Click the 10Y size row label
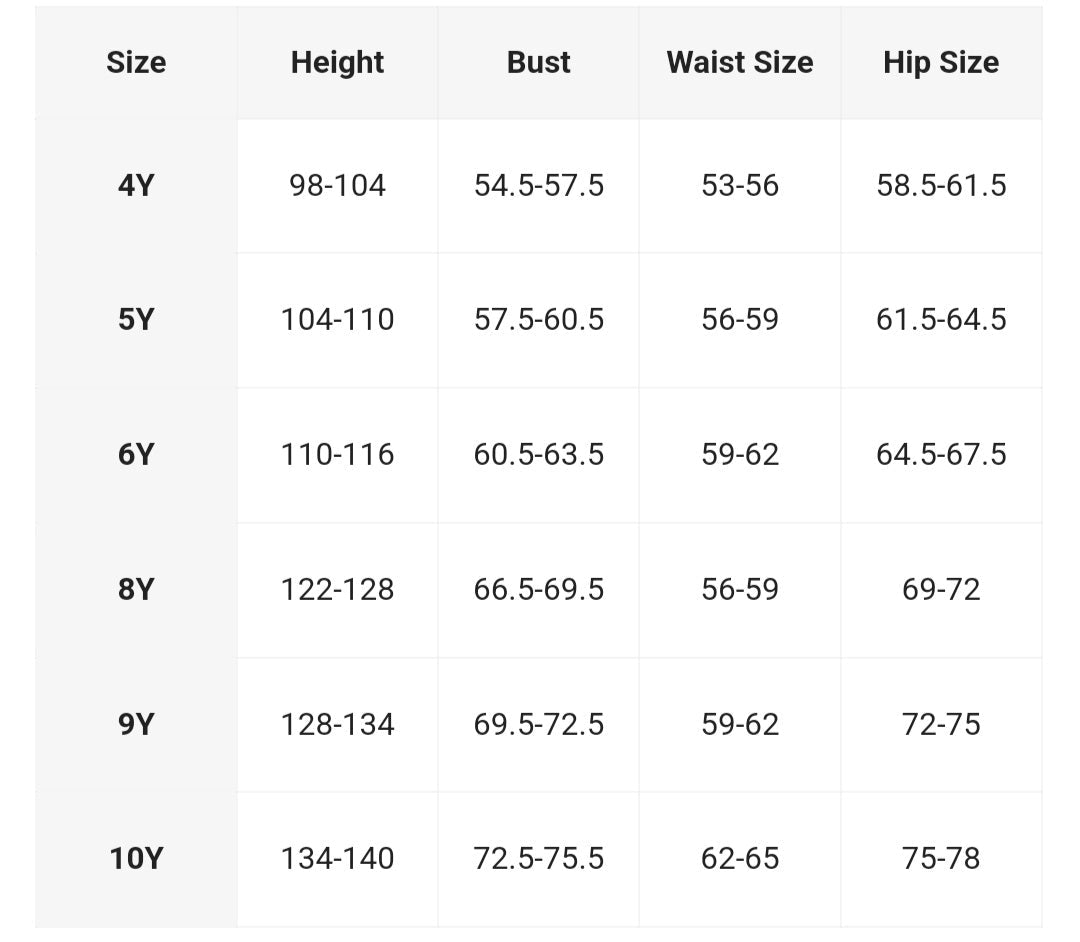The height and width of the screenshot is (942, 1080). 136,858
